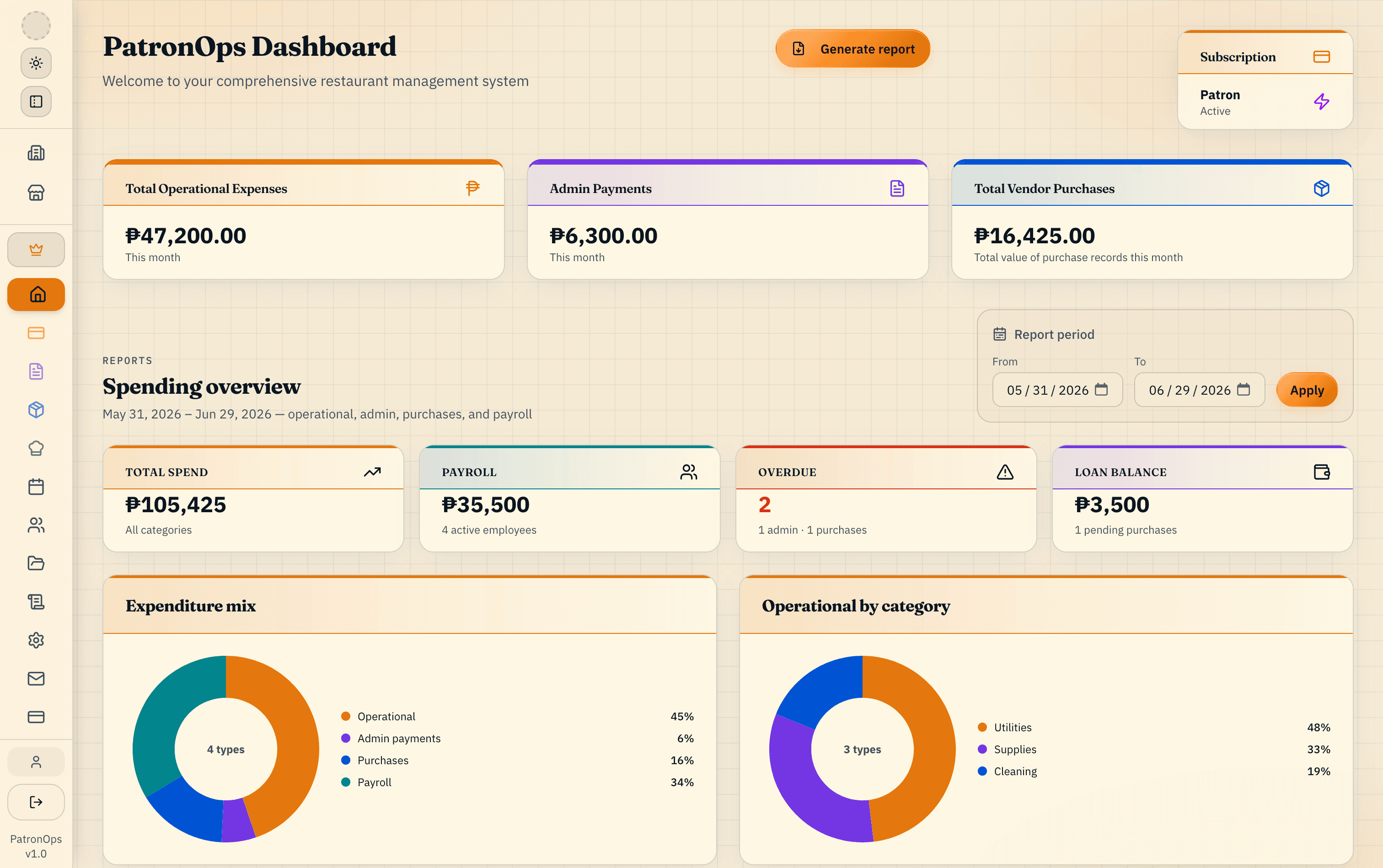Click the Patron Active subscription status
Viewport: 1383px width, 868px height.
1220,102
